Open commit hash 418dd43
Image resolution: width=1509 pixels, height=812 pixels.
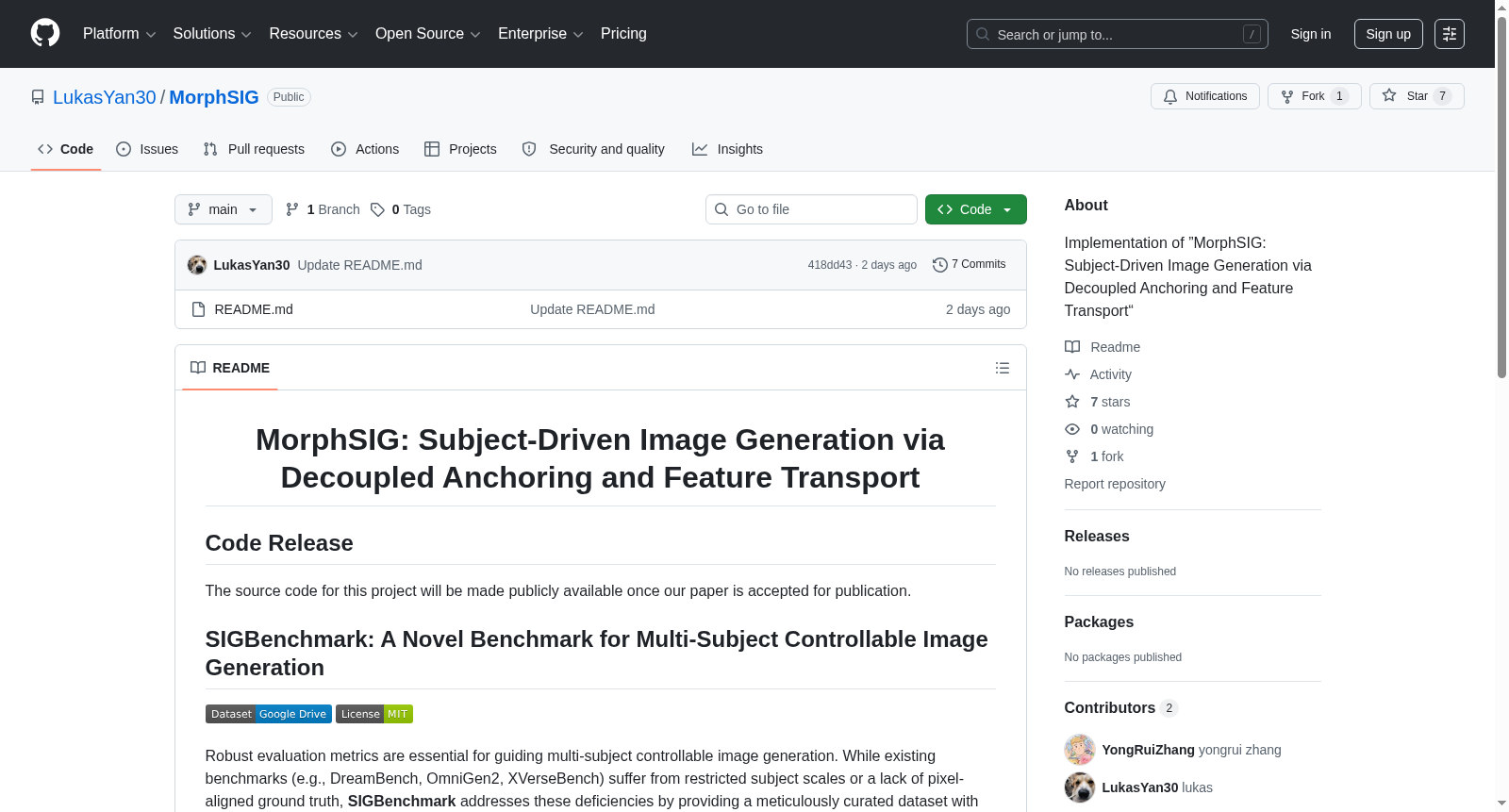coord(829,265)
